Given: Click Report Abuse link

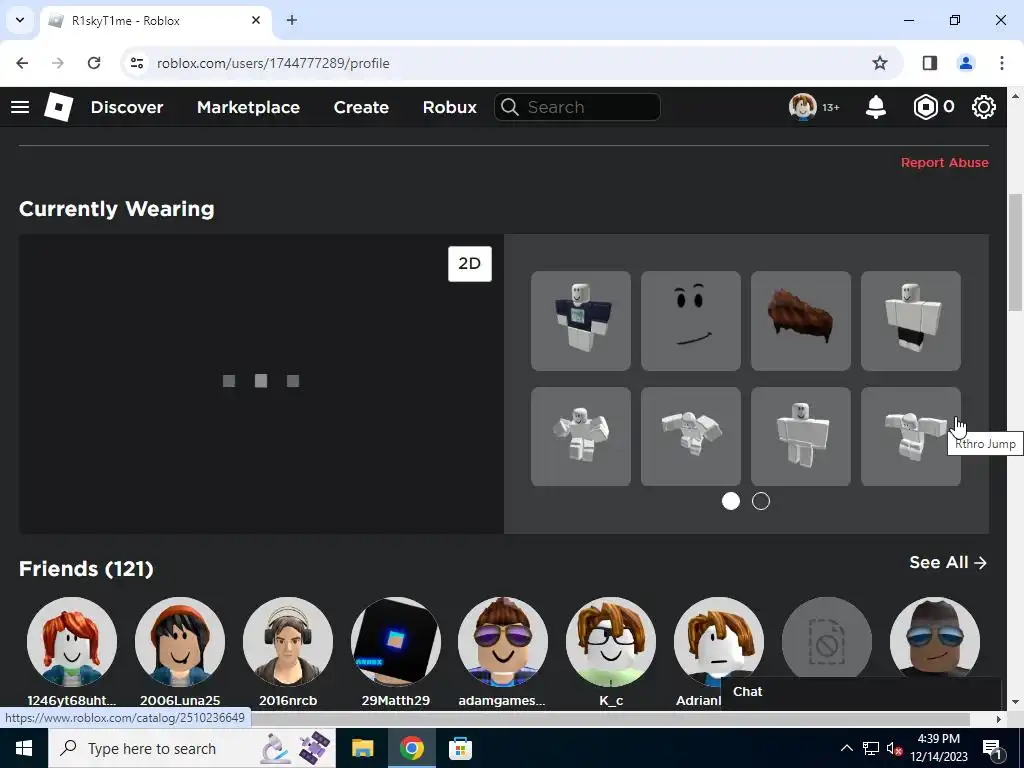Looking at the screenshot, I should coord(944,163).
